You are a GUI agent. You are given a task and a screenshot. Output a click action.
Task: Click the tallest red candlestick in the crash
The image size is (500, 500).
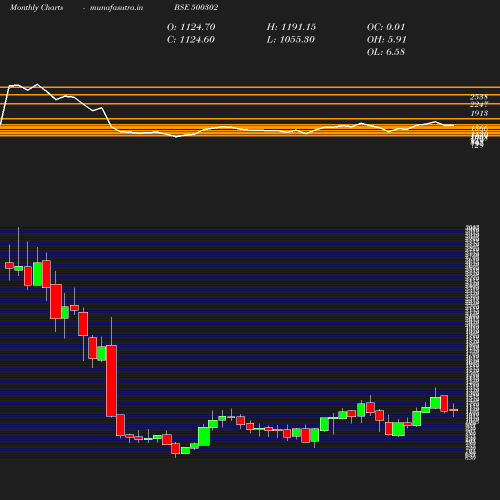point(111,381)
